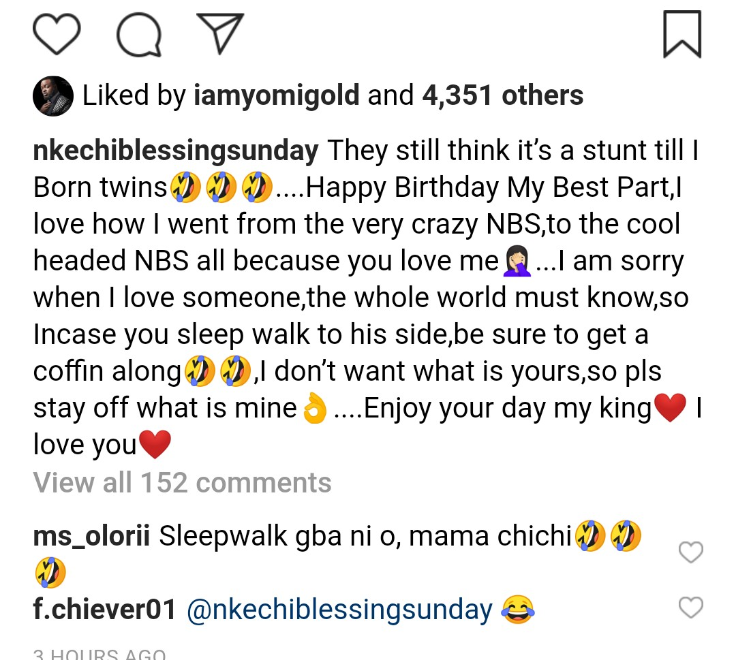The height and width of the screenshot is (660, 736).
Task: Like ms_olorii's comment
Action: point(691,552)
